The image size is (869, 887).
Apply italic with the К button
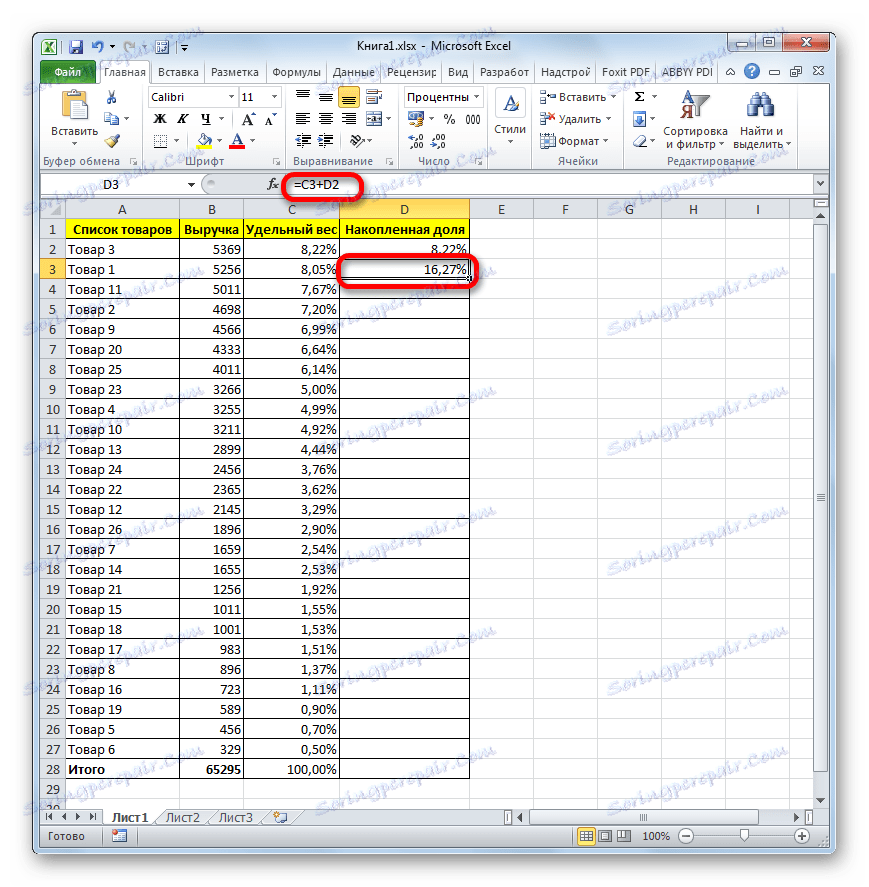point(183,119)
